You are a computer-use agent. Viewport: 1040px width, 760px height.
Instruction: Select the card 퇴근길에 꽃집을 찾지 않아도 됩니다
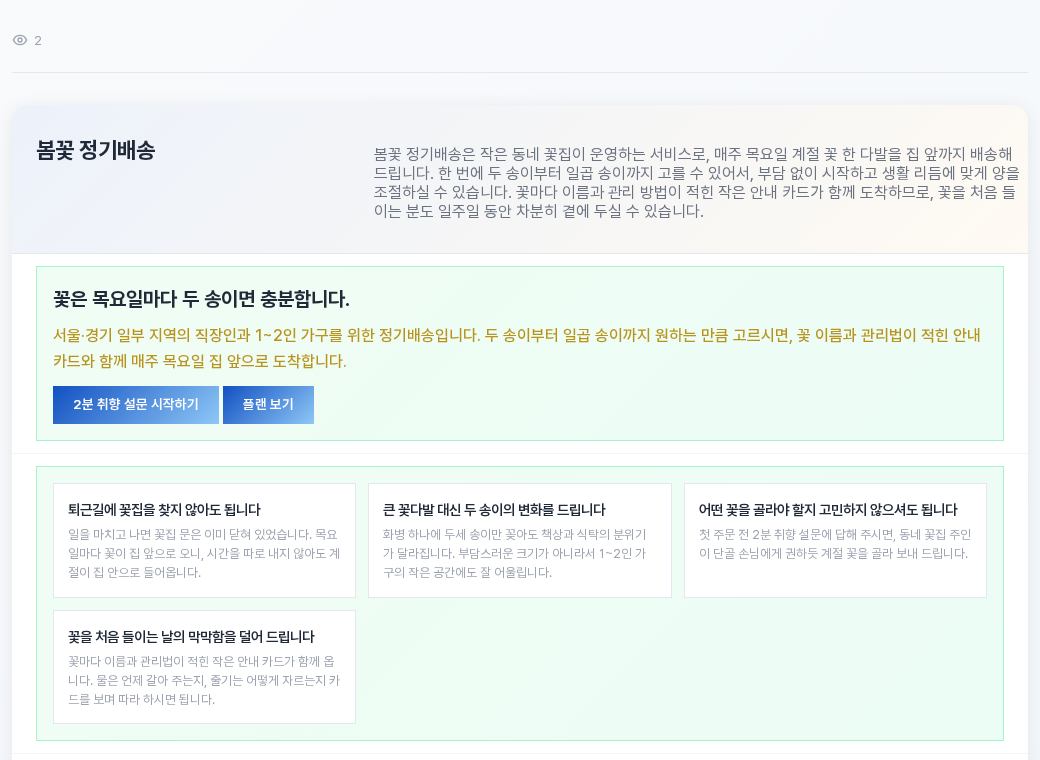click(x=204, y=540)
